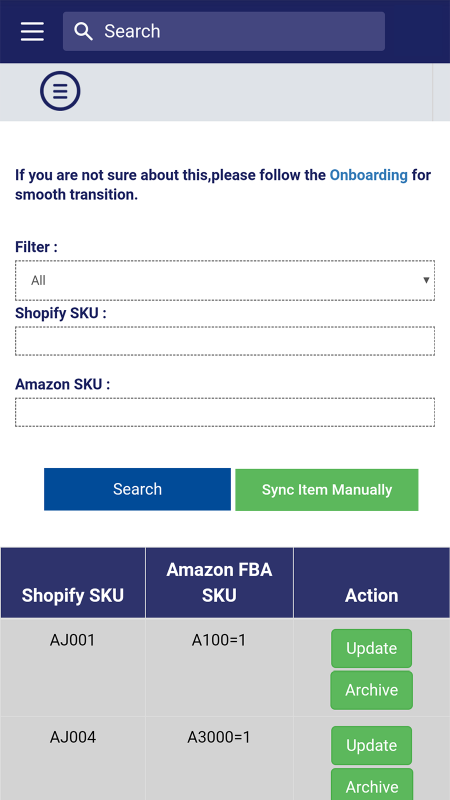Click the blue Search button
450x800 pixels.
coord(137,489)
